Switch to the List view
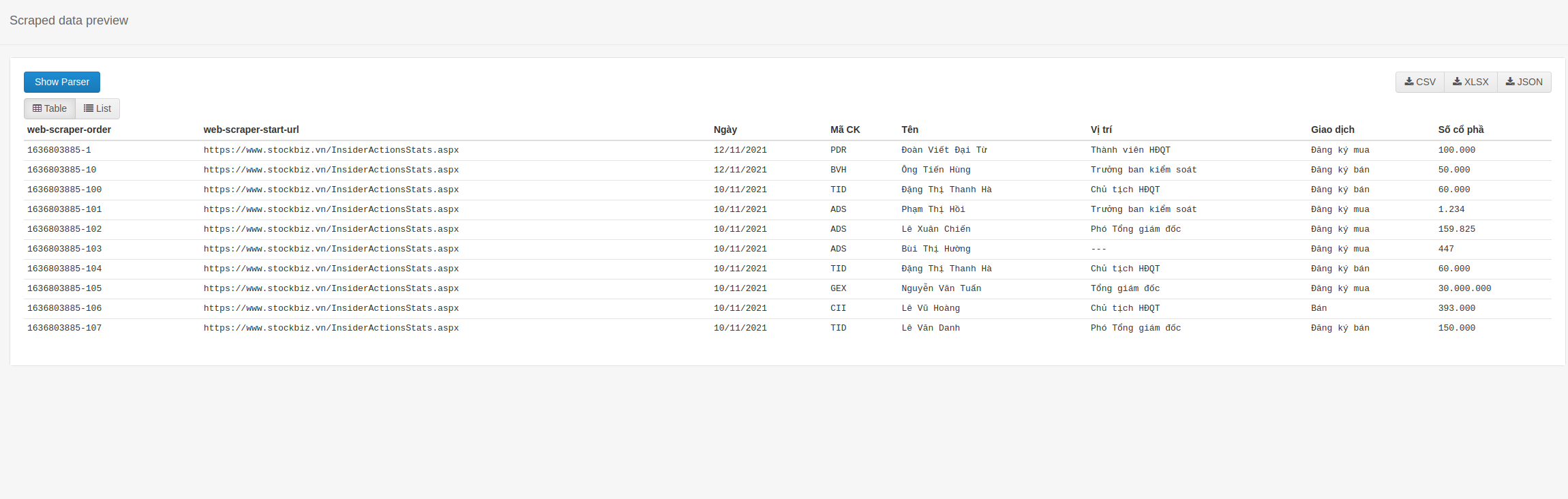1568x499 pixels. click(97, 108)
